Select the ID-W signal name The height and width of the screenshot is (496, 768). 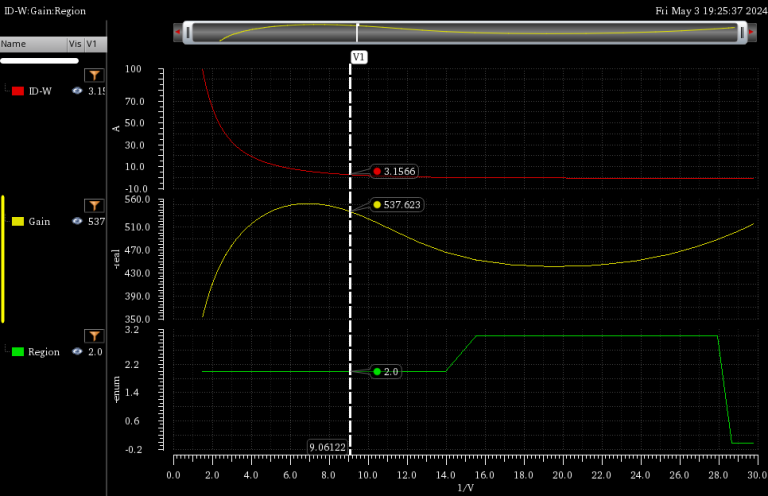tap(40, 91)
